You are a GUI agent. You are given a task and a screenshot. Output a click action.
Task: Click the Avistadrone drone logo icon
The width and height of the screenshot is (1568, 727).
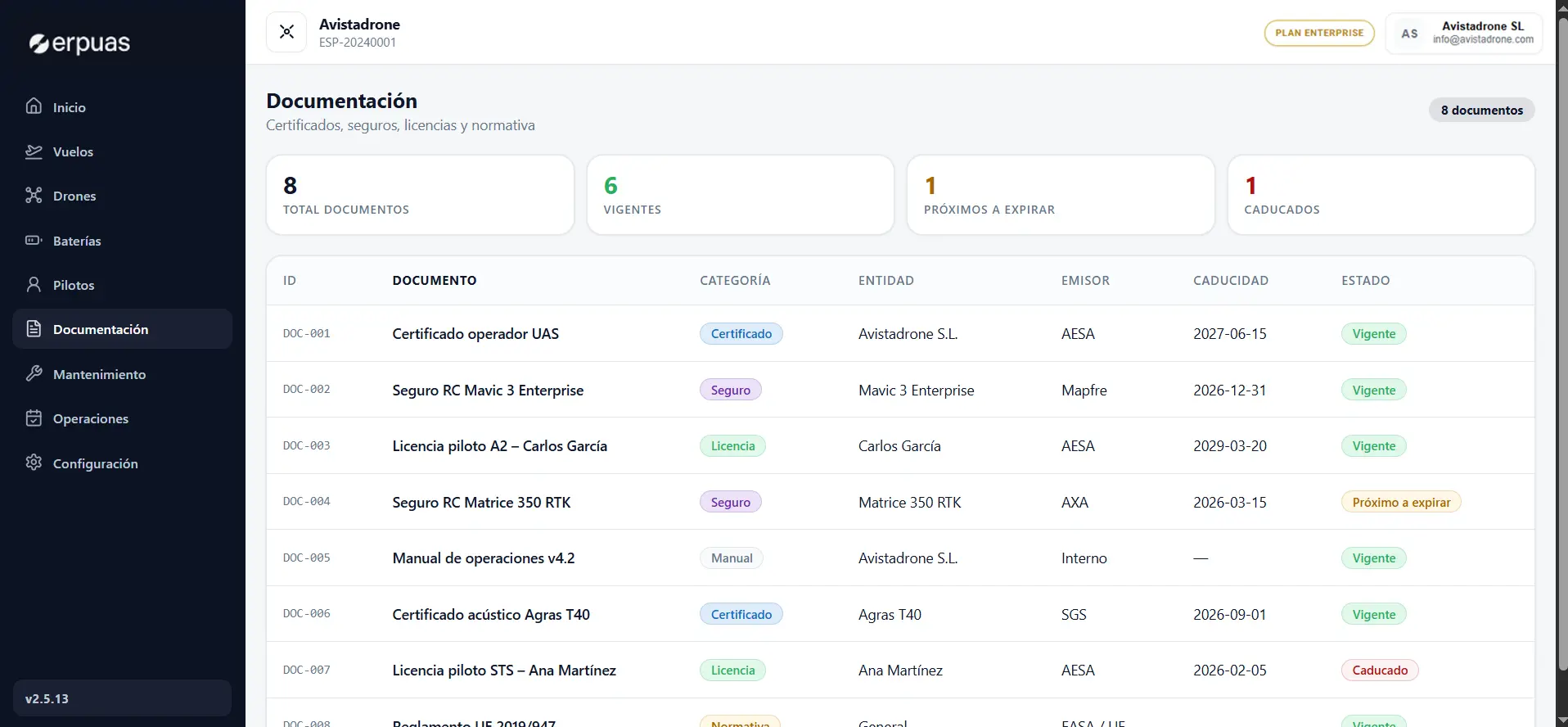pos(286,32)
